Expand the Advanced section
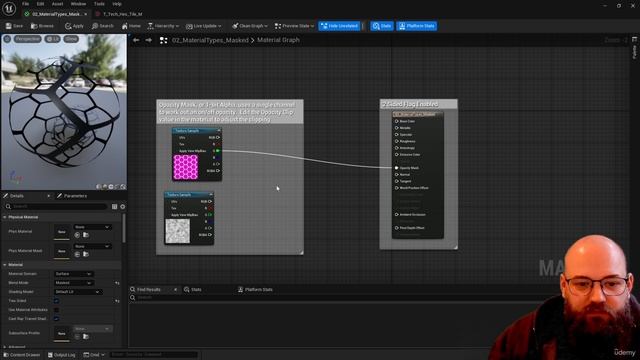The height and width of the screenshot is (360, 640). pos(5,347)
